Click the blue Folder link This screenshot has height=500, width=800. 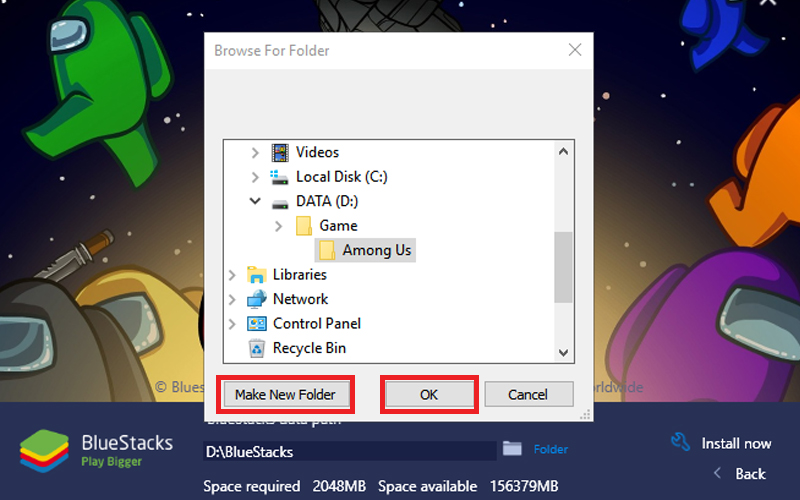pyautogui.click(x=551, y=449)
